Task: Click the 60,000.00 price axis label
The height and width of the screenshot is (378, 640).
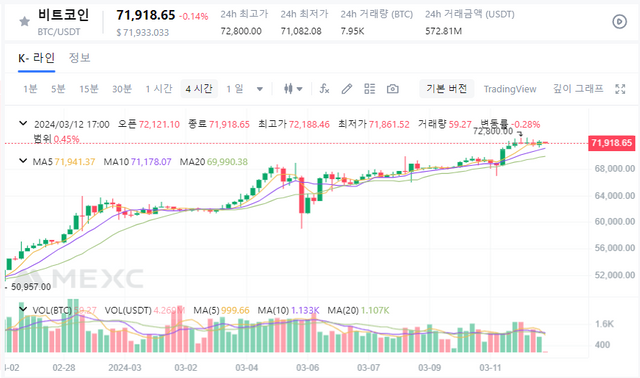Action: click(x=615, y=222)
